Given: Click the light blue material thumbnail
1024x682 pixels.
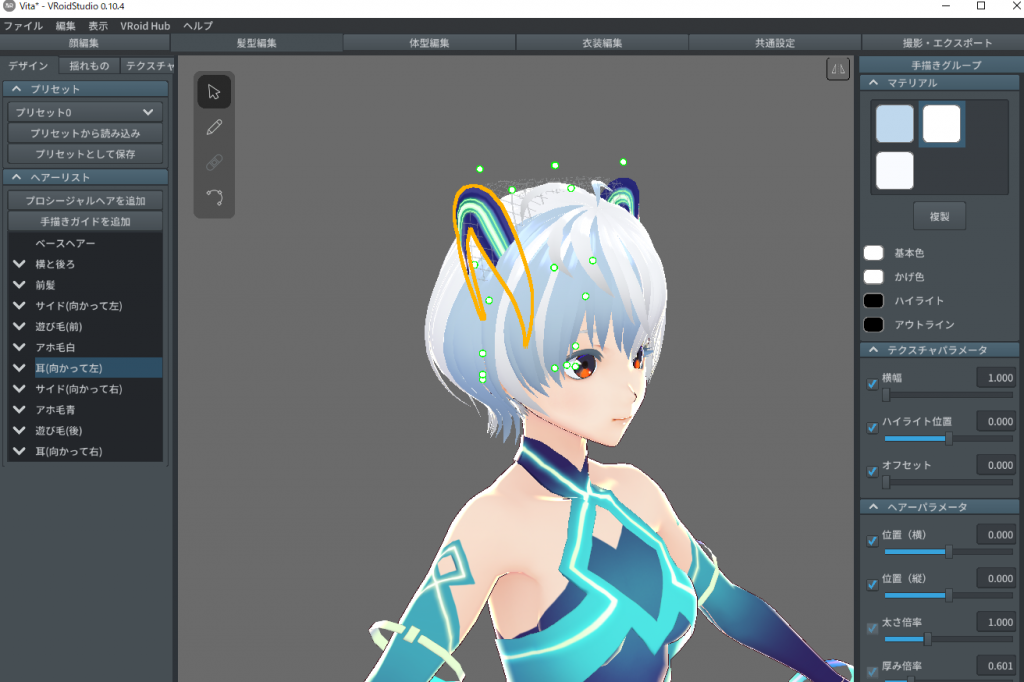Looking at the screenshot, I should [x=894, y=124].
